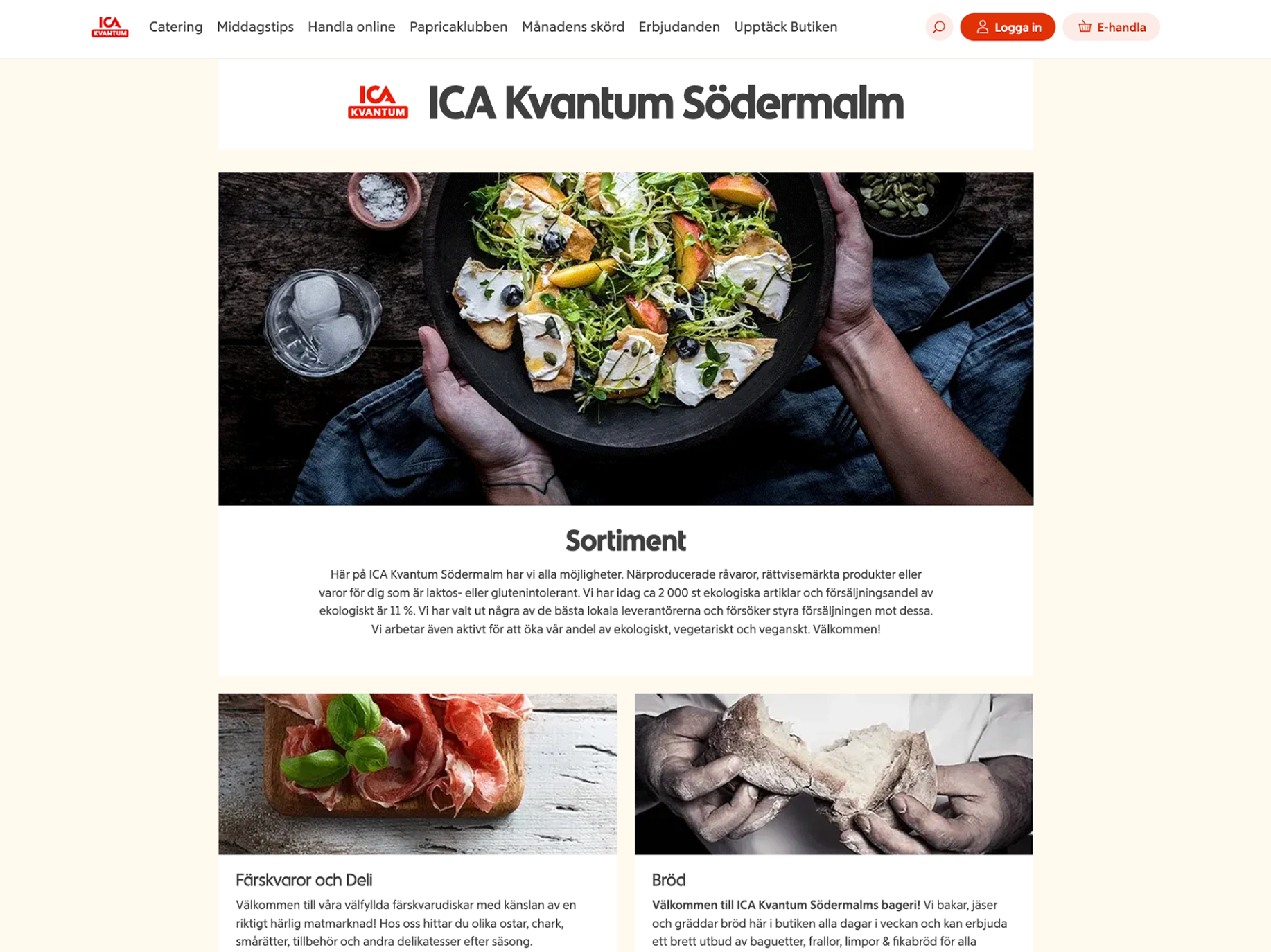
Task: Click the basket icon in E-handla
Action: click(x=1085, y=27)
